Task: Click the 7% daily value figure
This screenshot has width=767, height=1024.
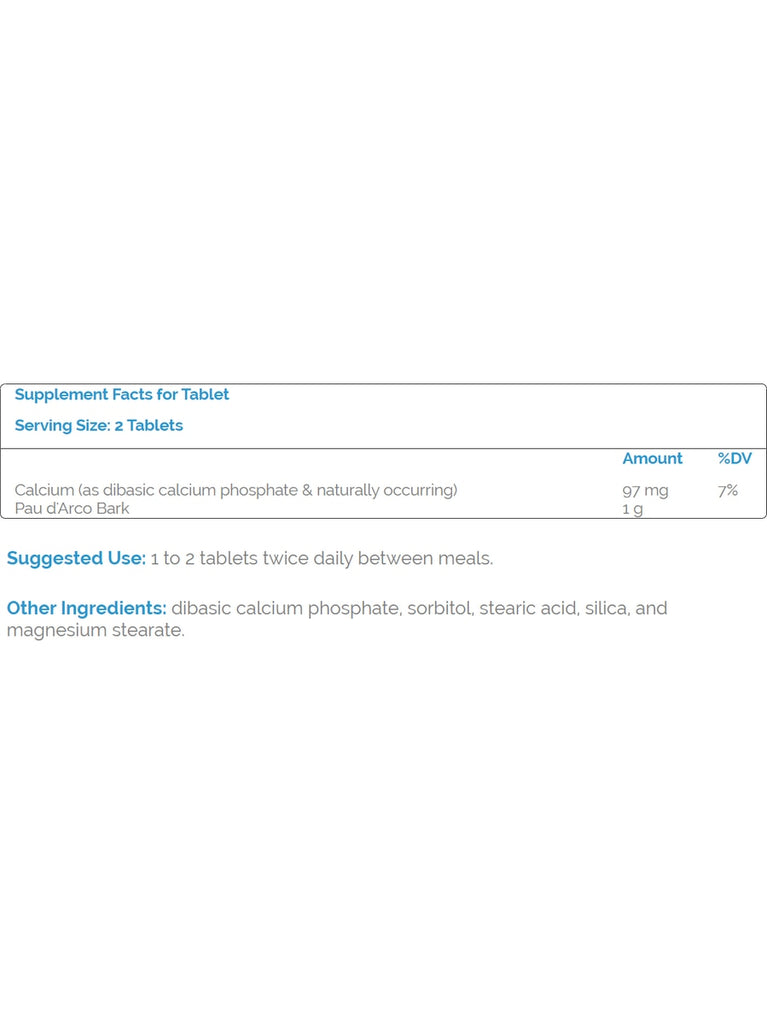Action: click(728, 490)
